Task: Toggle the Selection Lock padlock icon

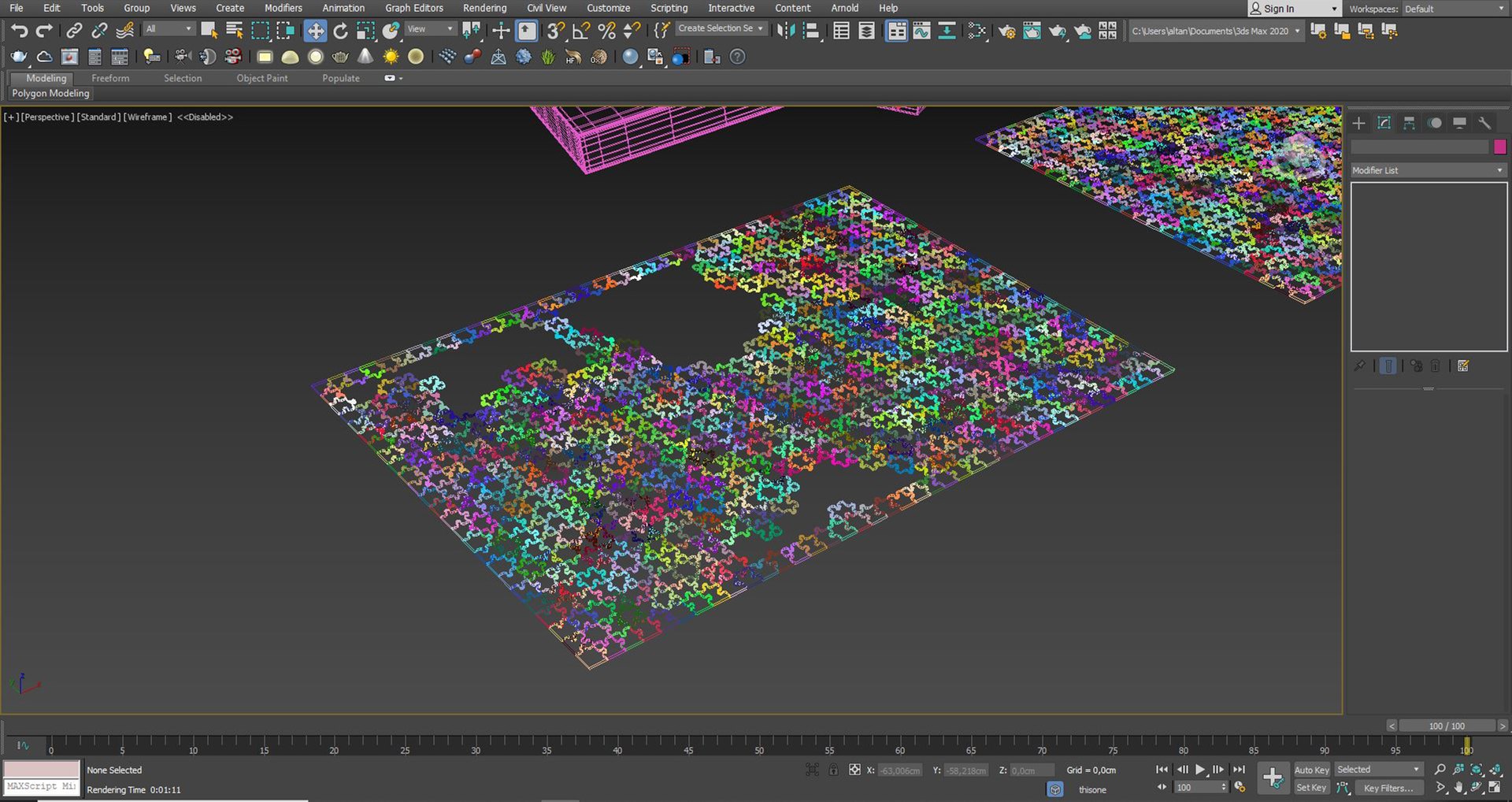Action: click(x=833, y=770)
